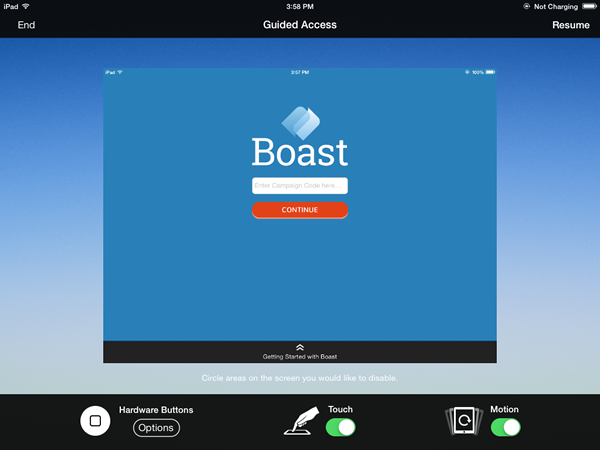Screen dimensions: 600x450
Task: Click the rotation lock icon beside Not Charging
Action: (527, 7)
